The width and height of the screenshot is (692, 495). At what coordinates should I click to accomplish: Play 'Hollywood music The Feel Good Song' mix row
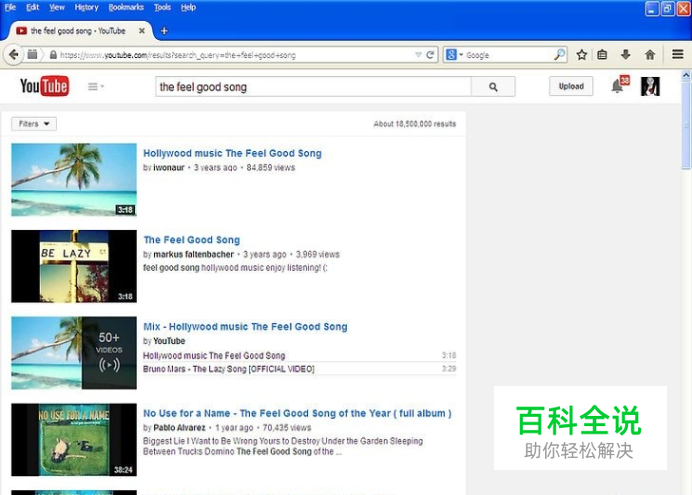coord(299,355)
